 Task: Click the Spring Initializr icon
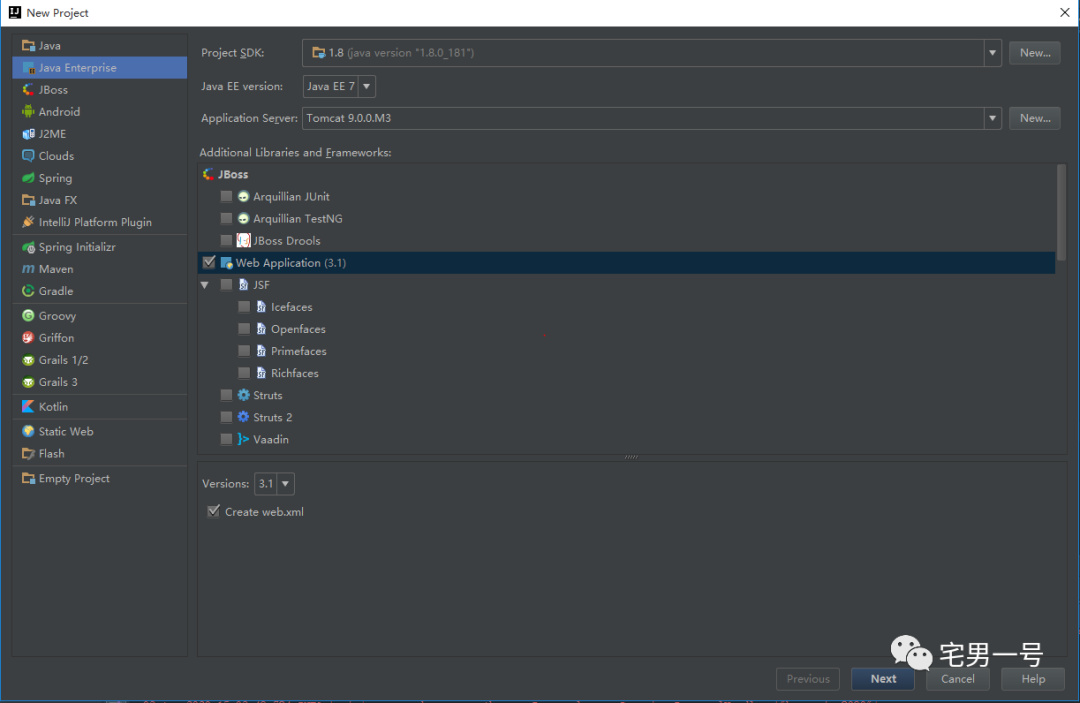(28, 246)
